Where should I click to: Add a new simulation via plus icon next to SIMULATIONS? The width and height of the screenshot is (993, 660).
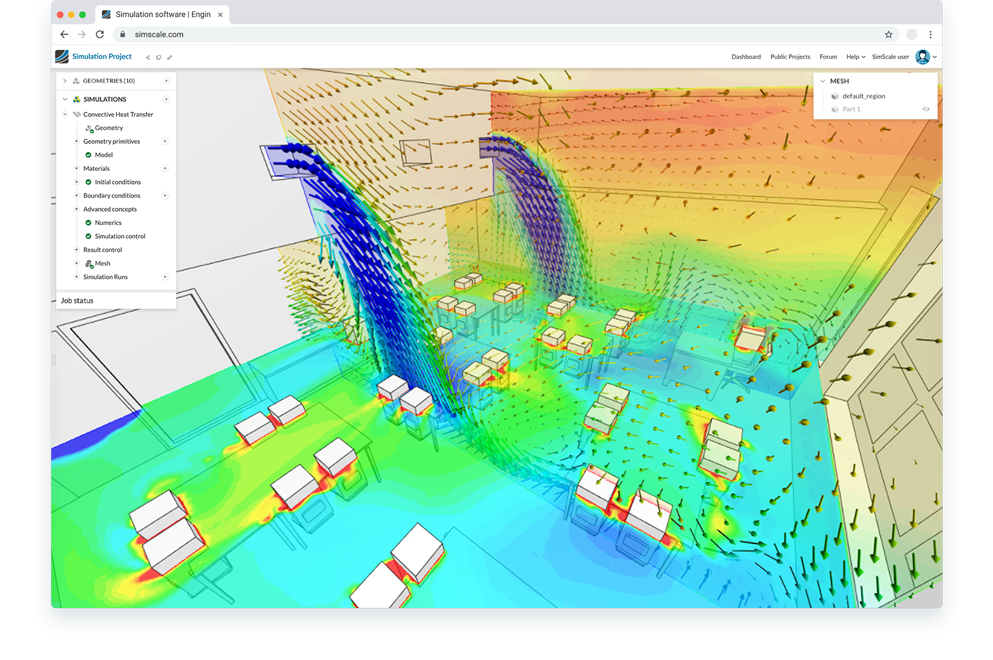pos(166,99)
